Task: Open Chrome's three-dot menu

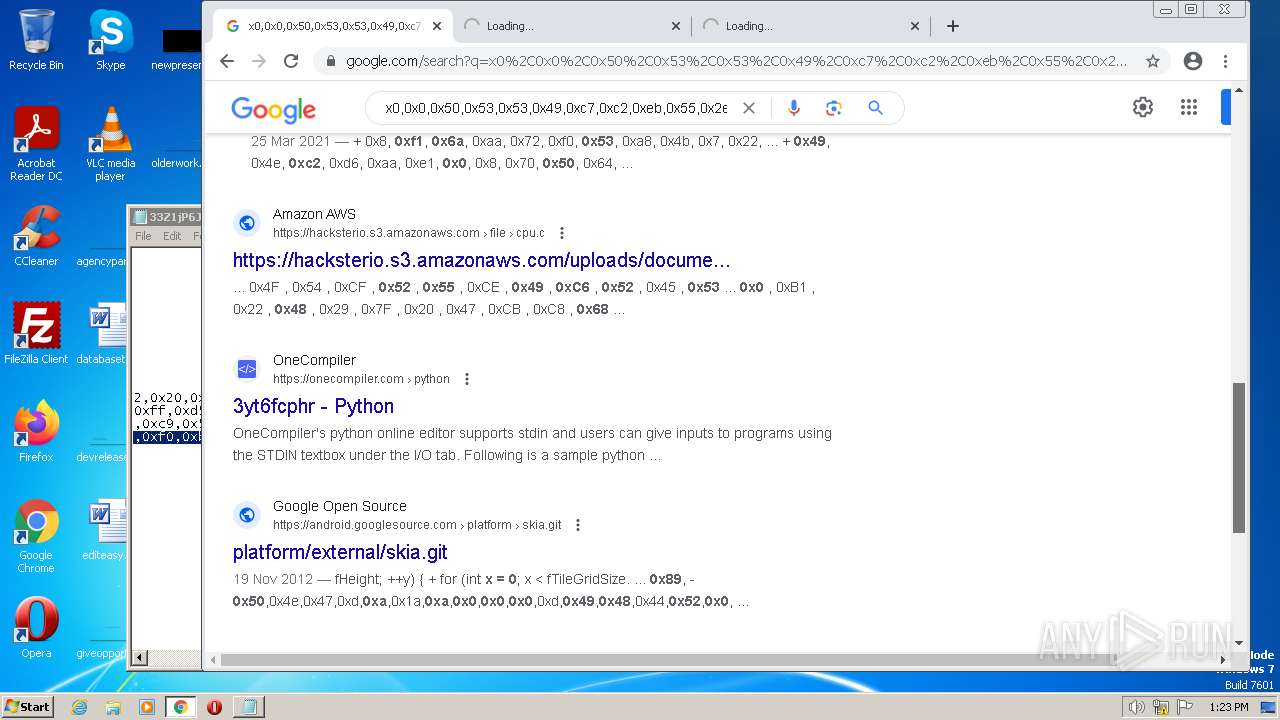Action: click(1225, 61)
